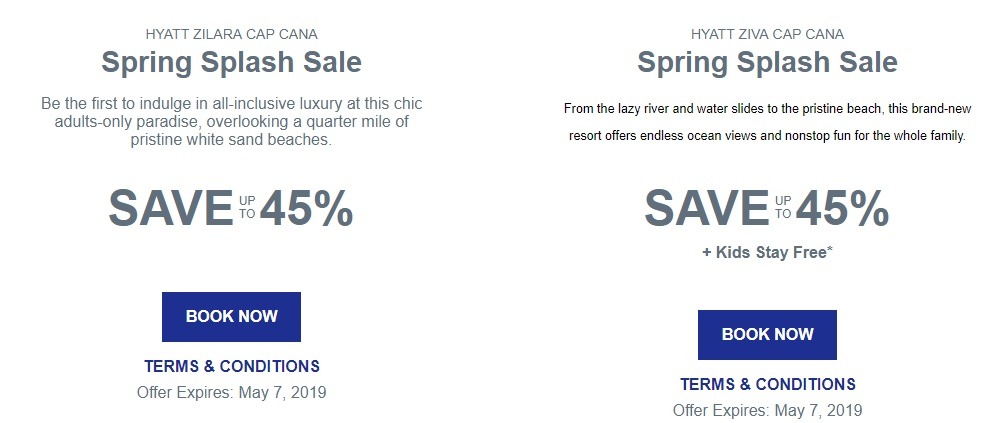
Task: Click the HYATT ZILARA CAP CANA label
Action: [x=231, y=34]
